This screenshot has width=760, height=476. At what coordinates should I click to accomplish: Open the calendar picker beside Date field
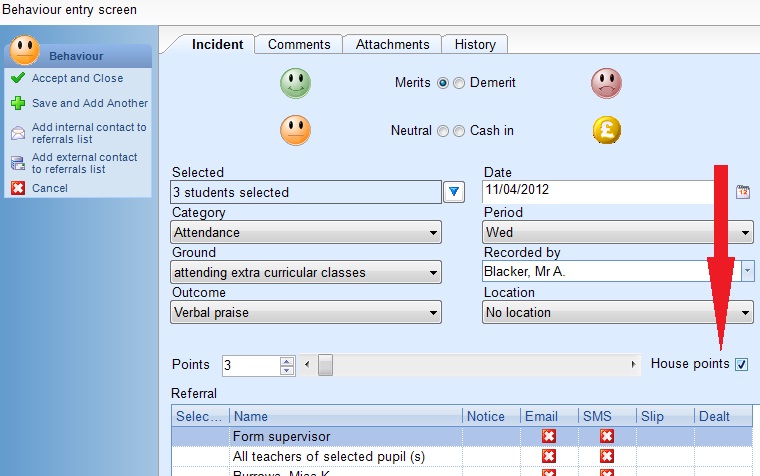click(743, 192)
